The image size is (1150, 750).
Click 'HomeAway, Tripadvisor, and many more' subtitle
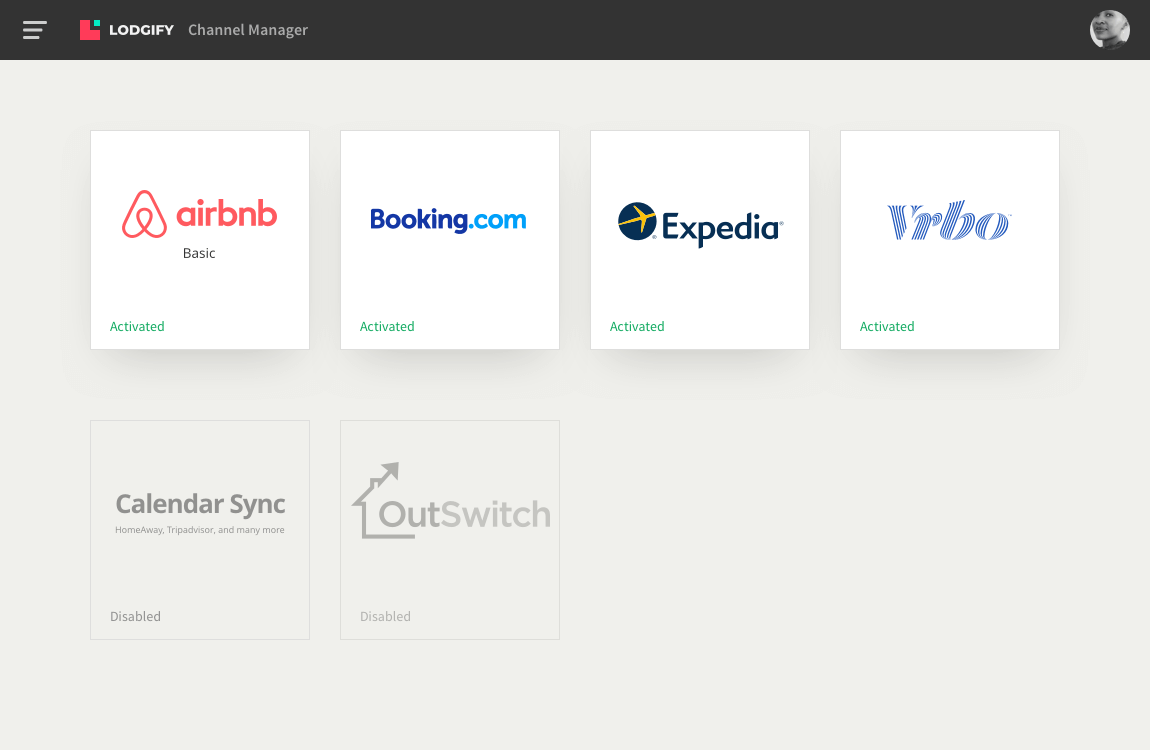(199, 530)
